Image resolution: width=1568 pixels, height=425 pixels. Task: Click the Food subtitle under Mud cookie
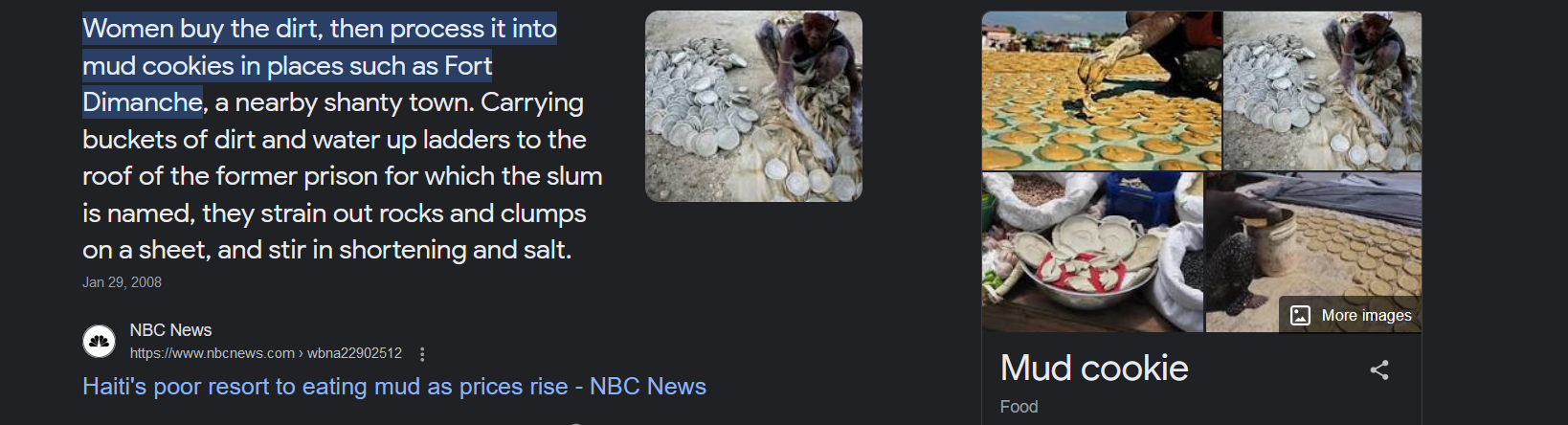pos(1019,407)
